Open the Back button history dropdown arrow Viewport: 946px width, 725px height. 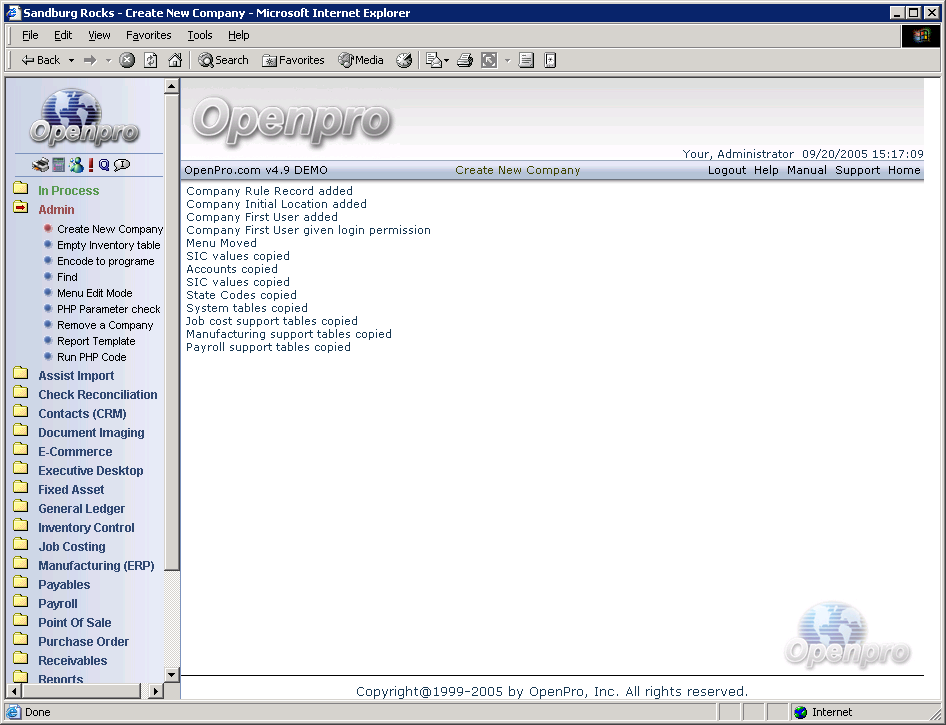(x=71, y=60)
